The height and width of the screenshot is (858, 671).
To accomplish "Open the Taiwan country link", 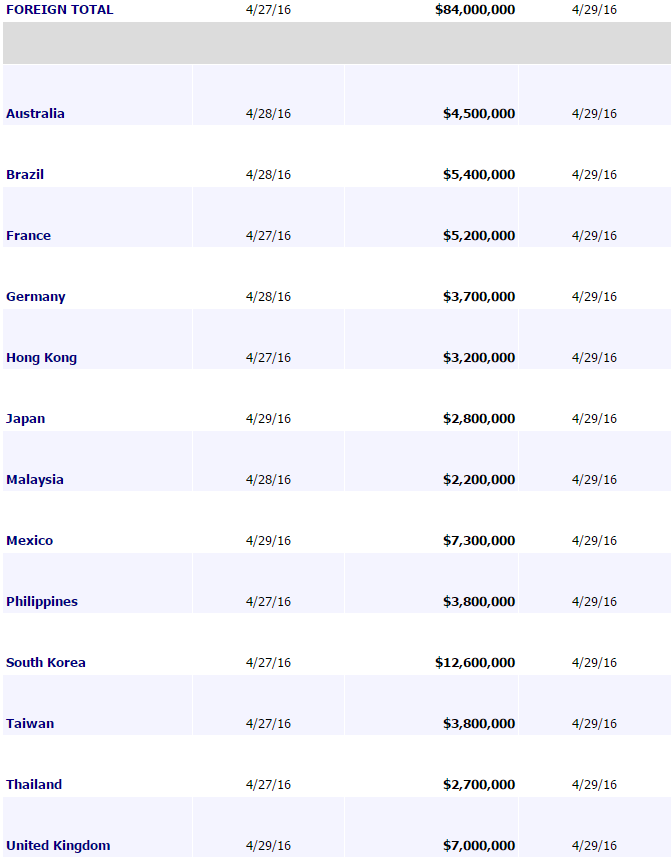I will (x=30, y=723).
